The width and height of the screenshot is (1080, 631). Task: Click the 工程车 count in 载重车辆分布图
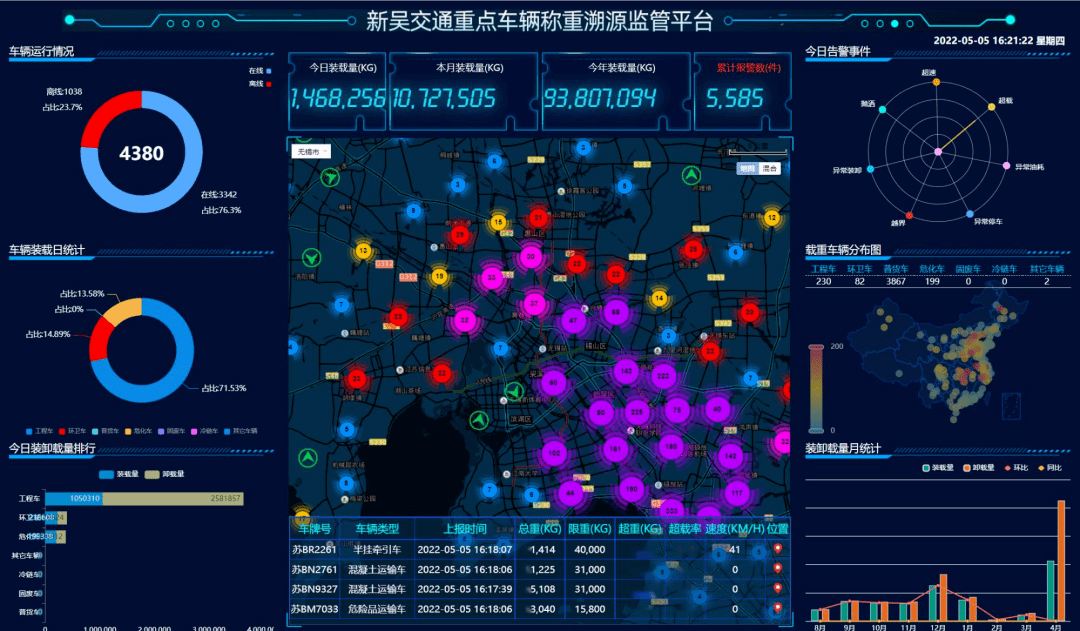(x=824, y=281)
